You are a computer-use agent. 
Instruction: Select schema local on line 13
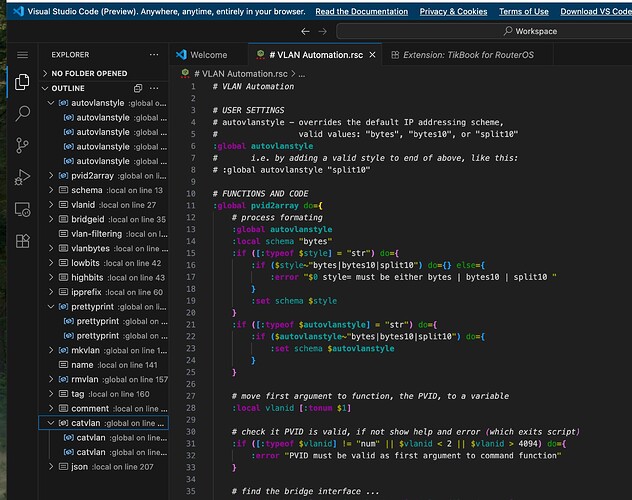(104, 190)
